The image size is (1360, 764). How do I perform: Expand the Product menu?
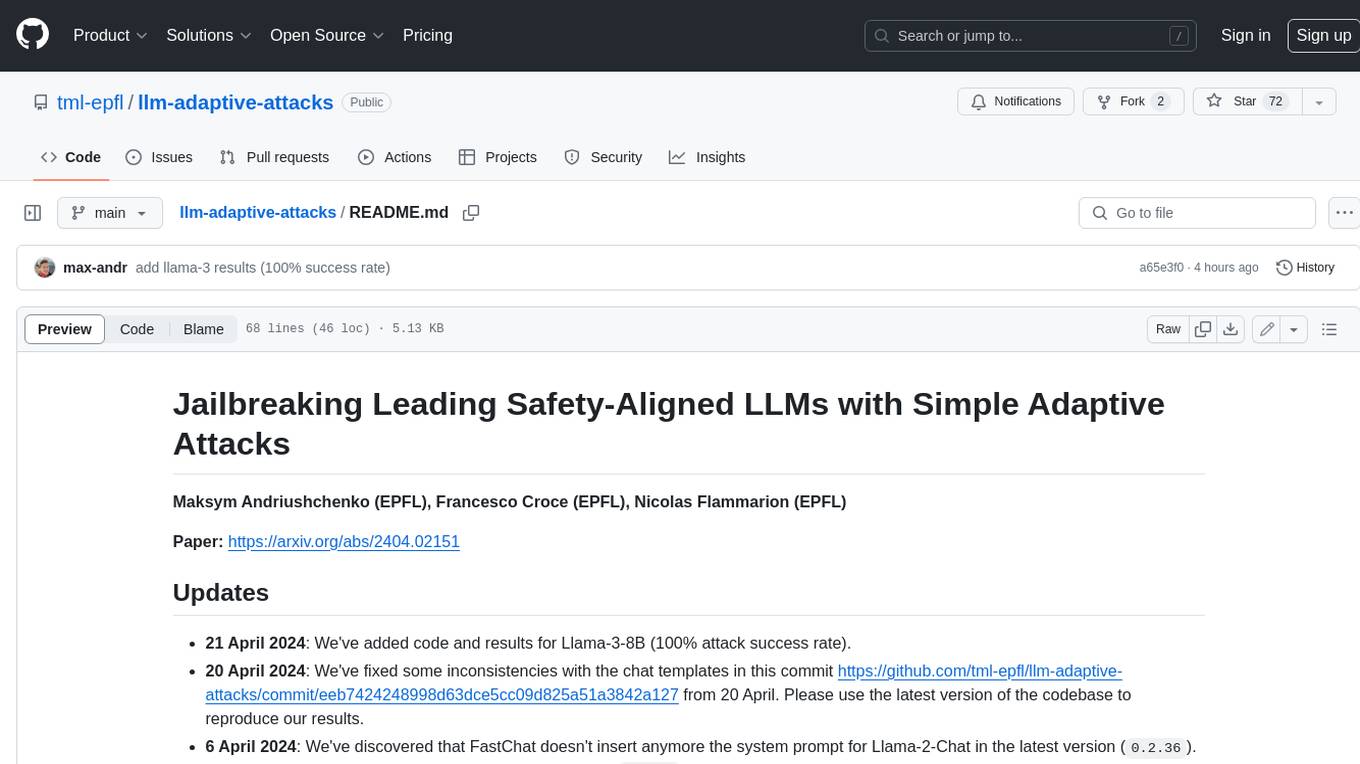pyautogui.click(x=110, y=35)
